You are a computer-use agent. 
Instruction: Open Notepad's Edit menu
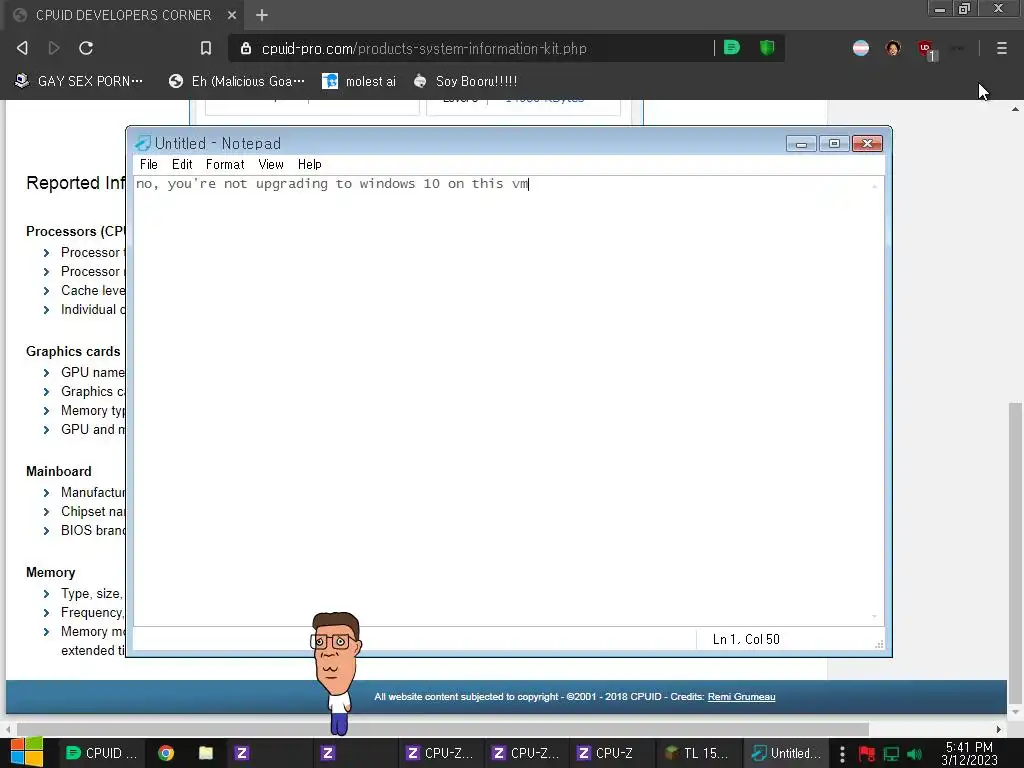pos(182,165)
